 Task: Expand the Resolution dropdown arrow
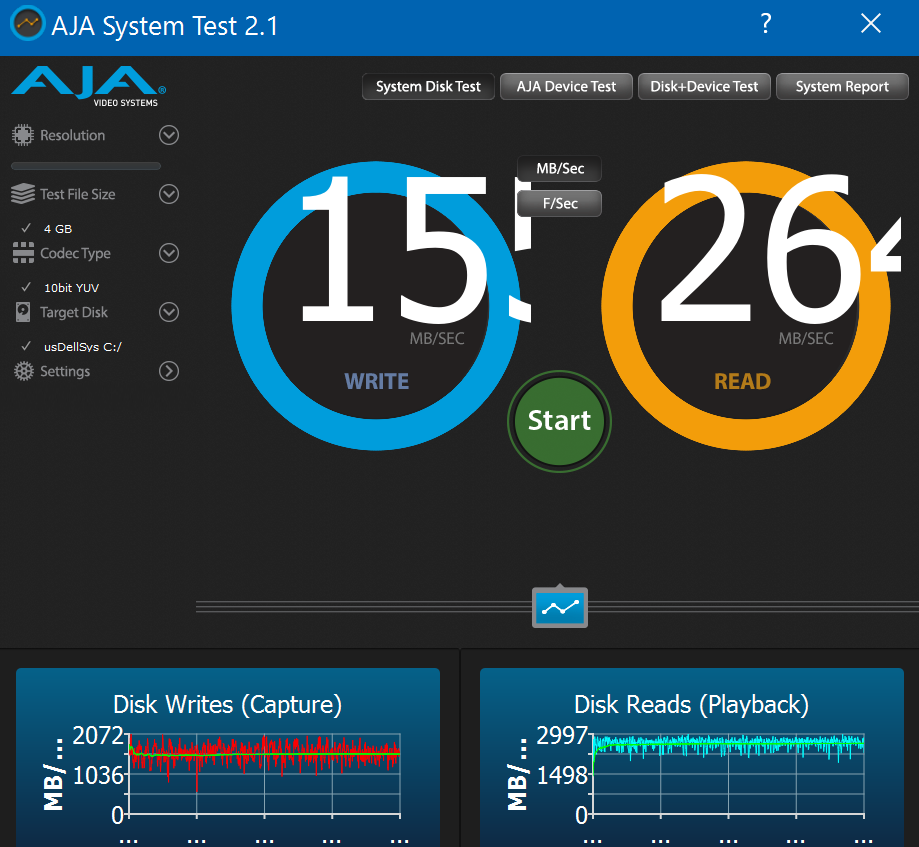[x=169, y=135]
